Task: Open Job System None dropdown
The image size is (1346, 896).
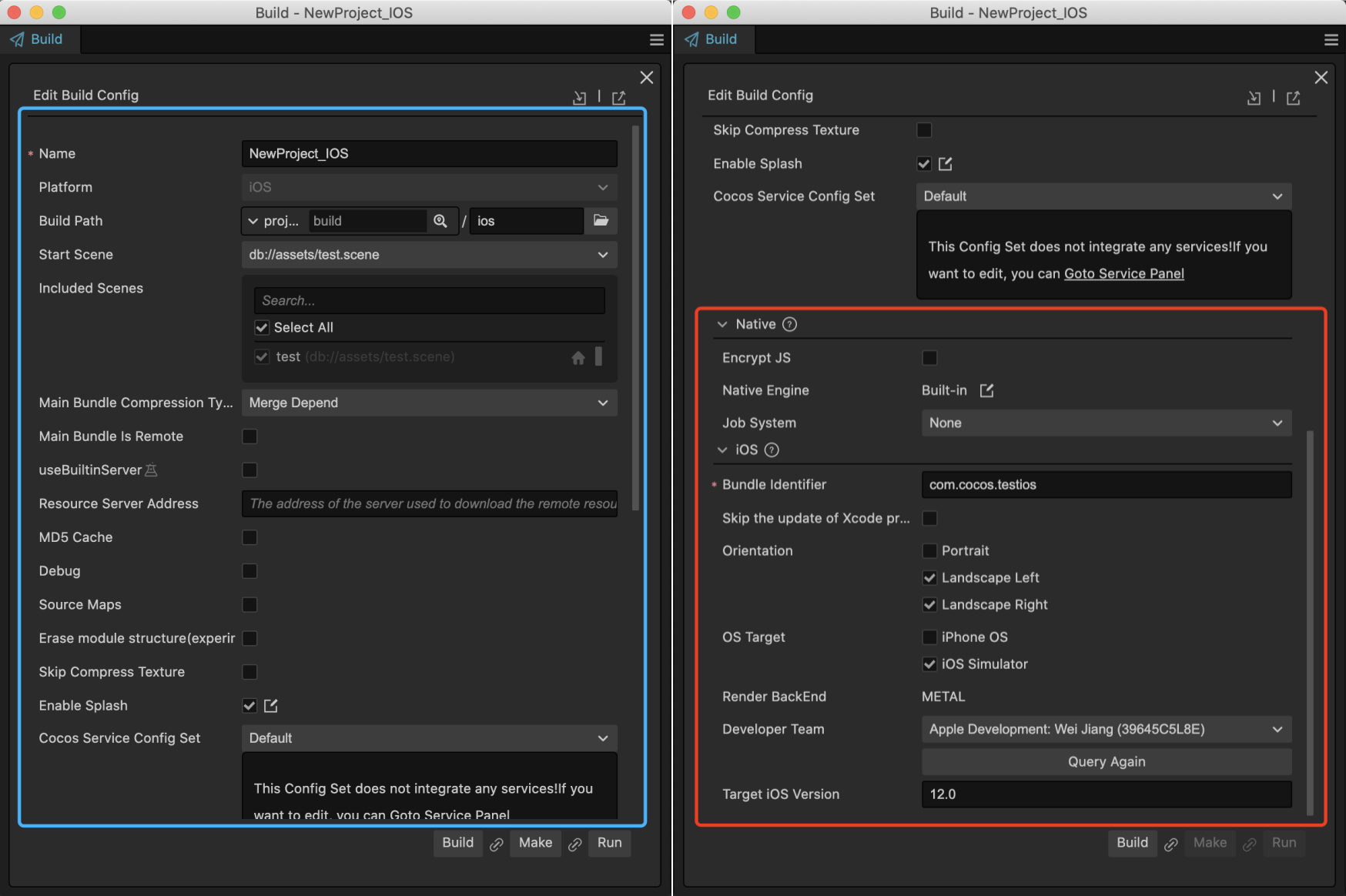Action: [1107, 423]
